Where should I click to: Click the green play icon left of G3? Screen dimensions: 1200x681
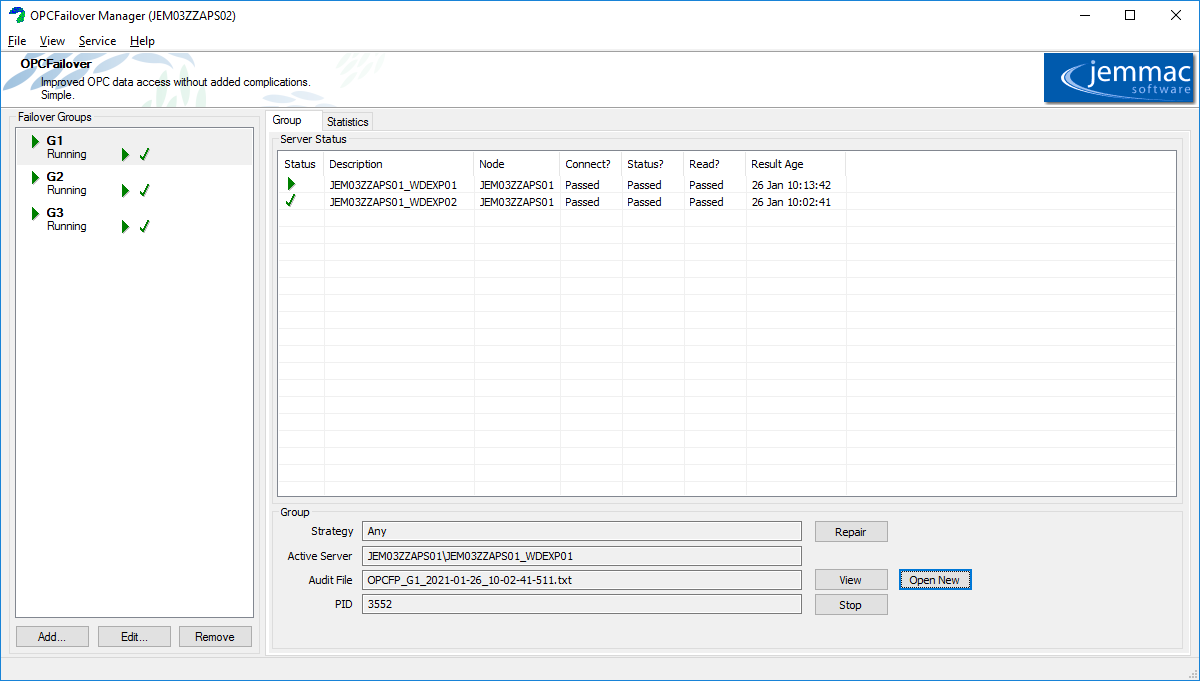35,213
